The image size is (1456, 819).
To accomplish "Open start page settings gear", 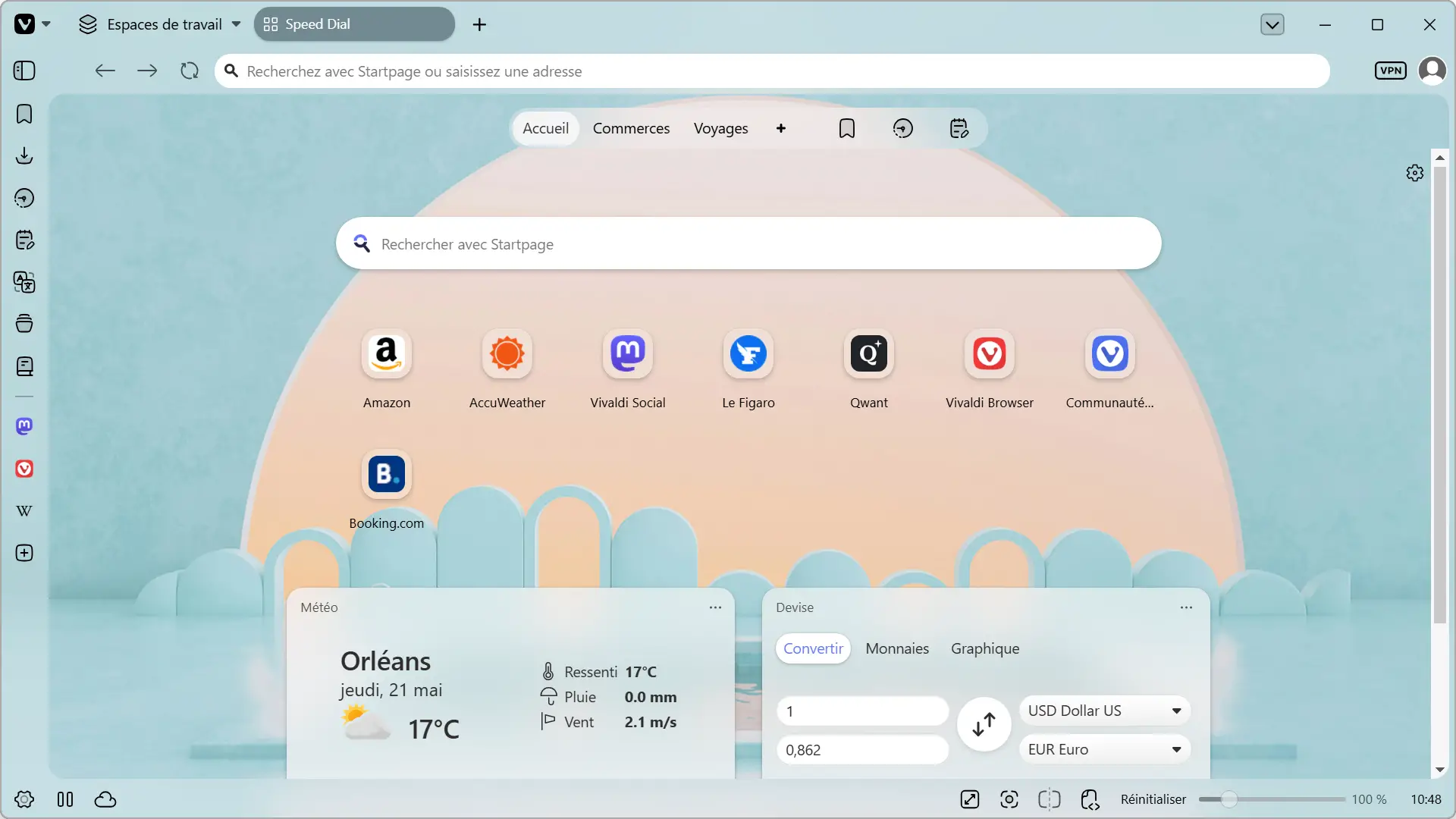I will [1415, 173].
